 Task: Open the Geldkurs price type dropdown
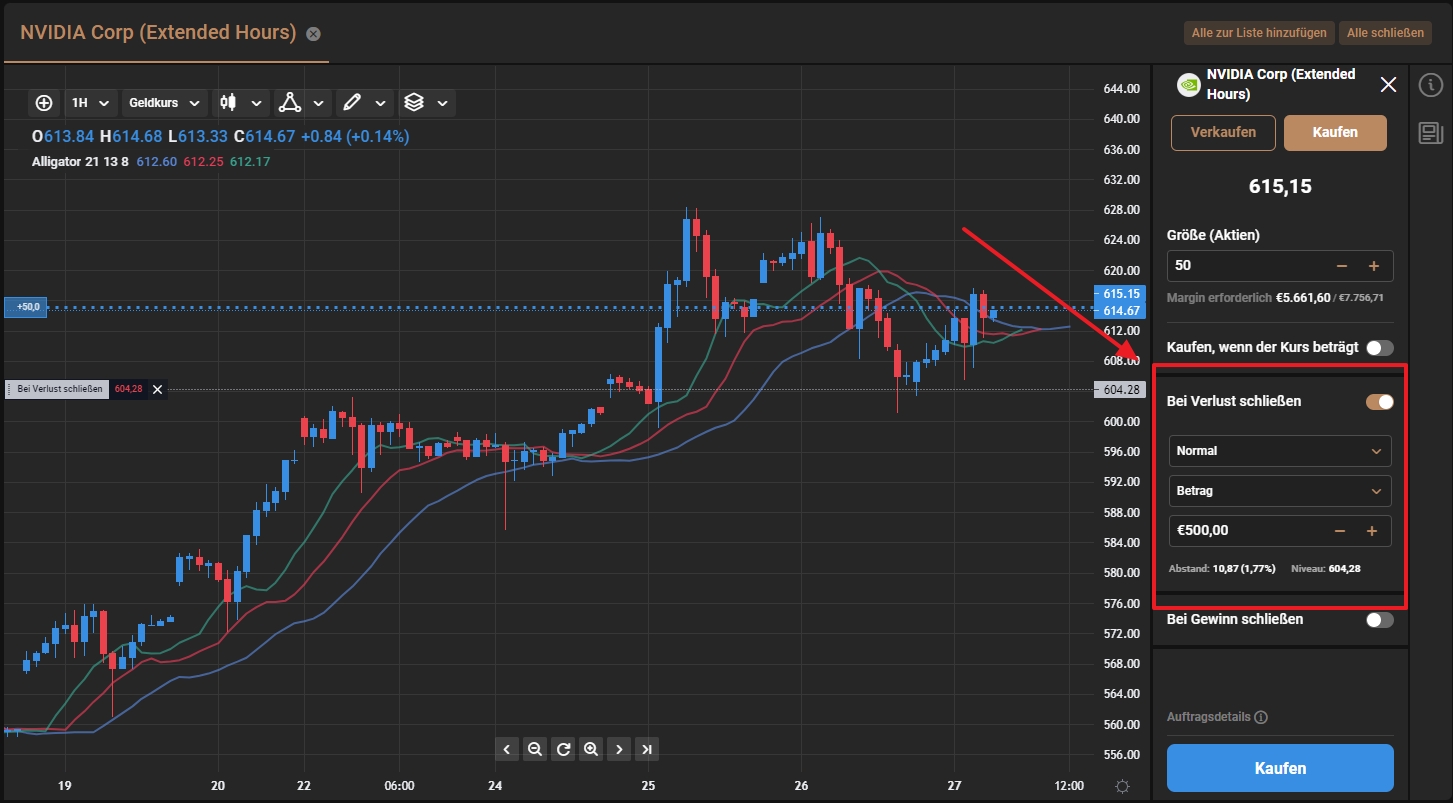(164, 102)
